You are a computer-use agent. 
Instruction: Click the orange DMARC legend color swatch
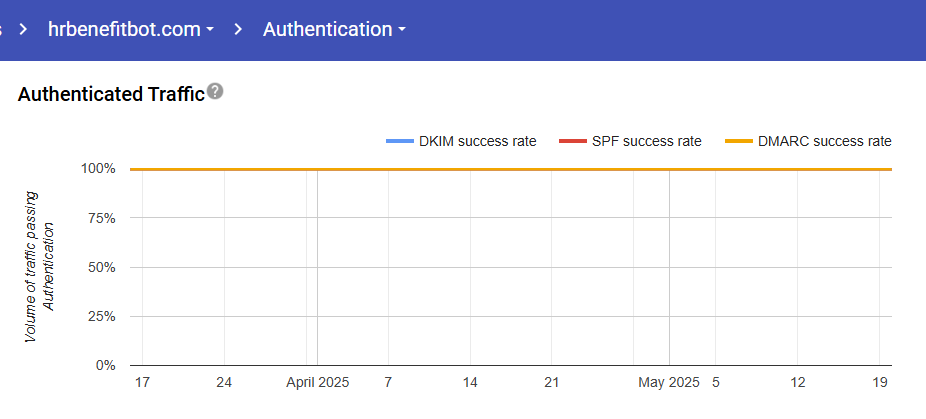tap(738, 141)
